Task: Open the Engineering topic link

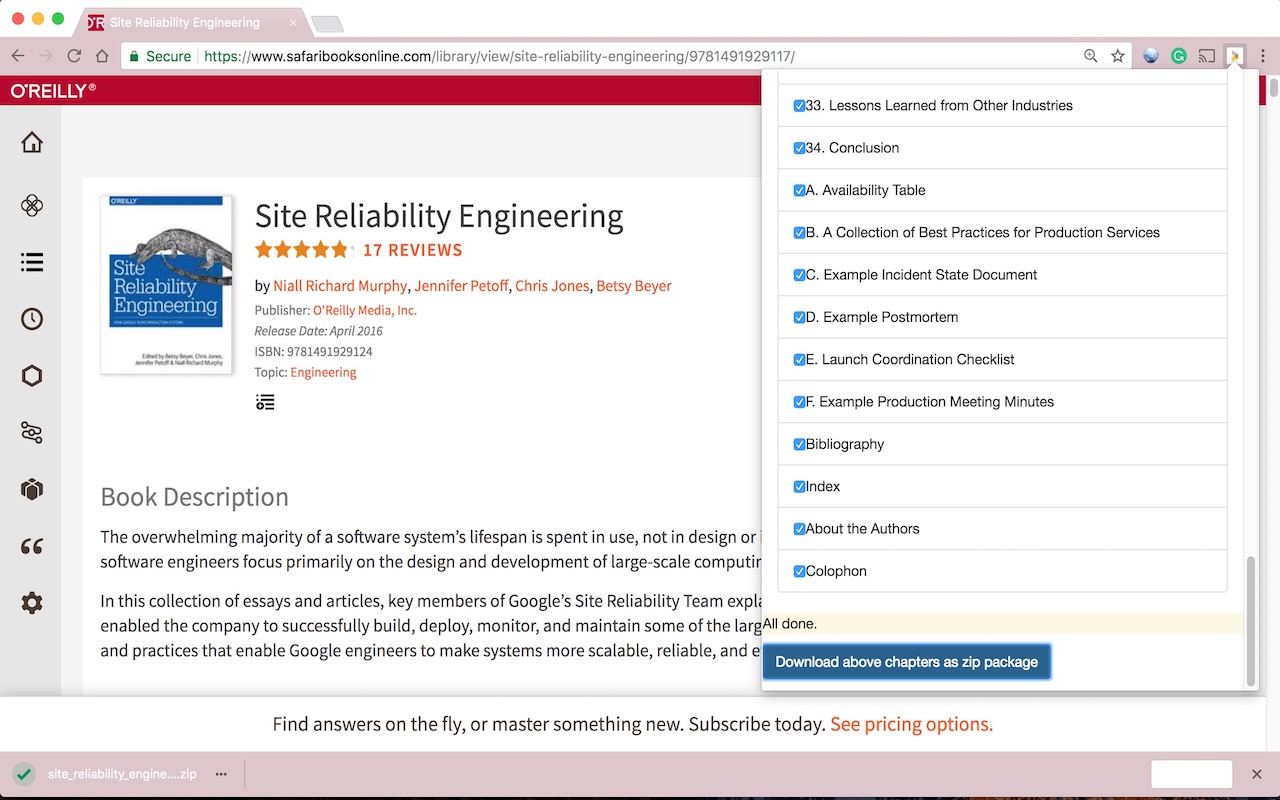Action: point(323,372)
